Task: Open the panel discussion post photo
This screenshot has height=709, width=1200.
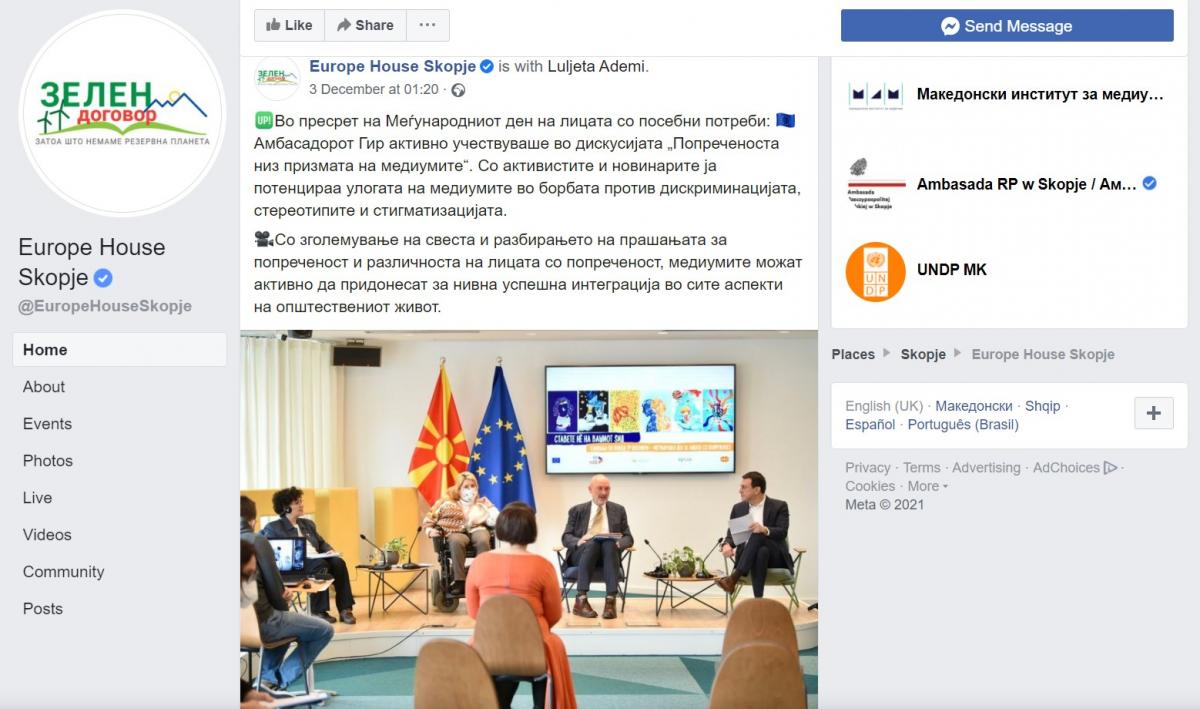Action: pos(529,520)
